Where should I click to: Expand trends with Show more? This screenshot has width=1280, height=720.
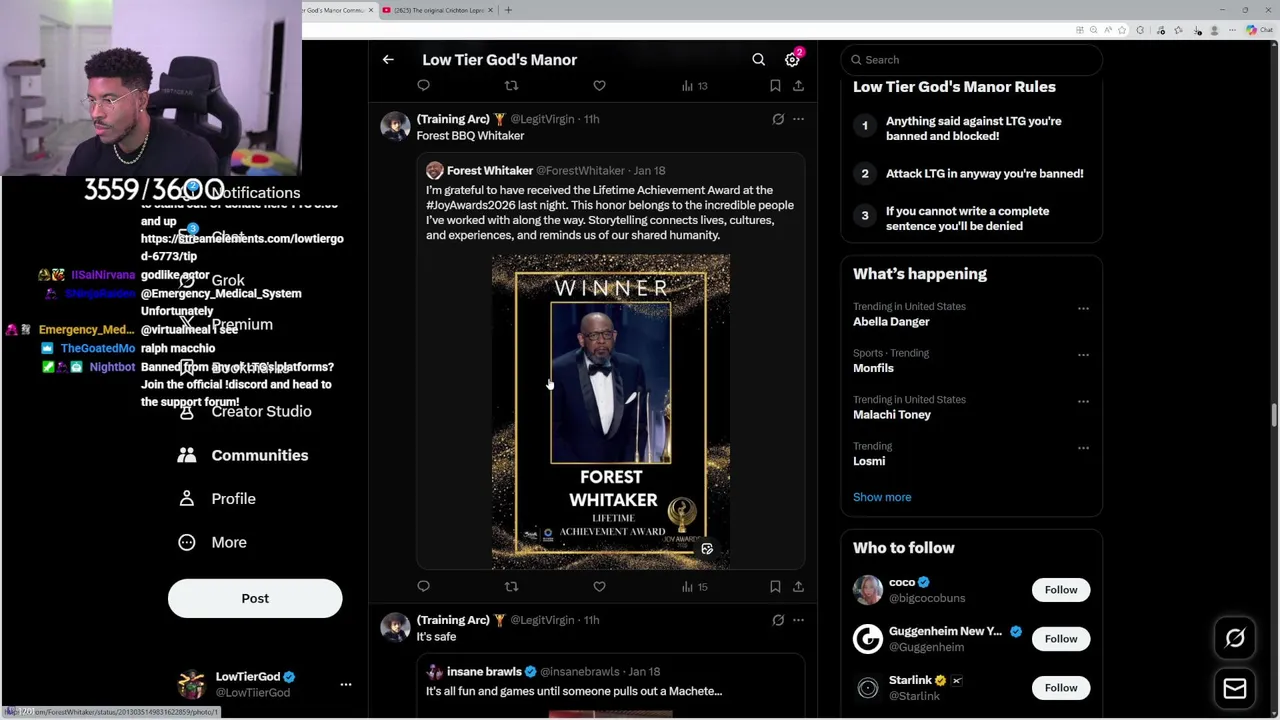[882, 497]
